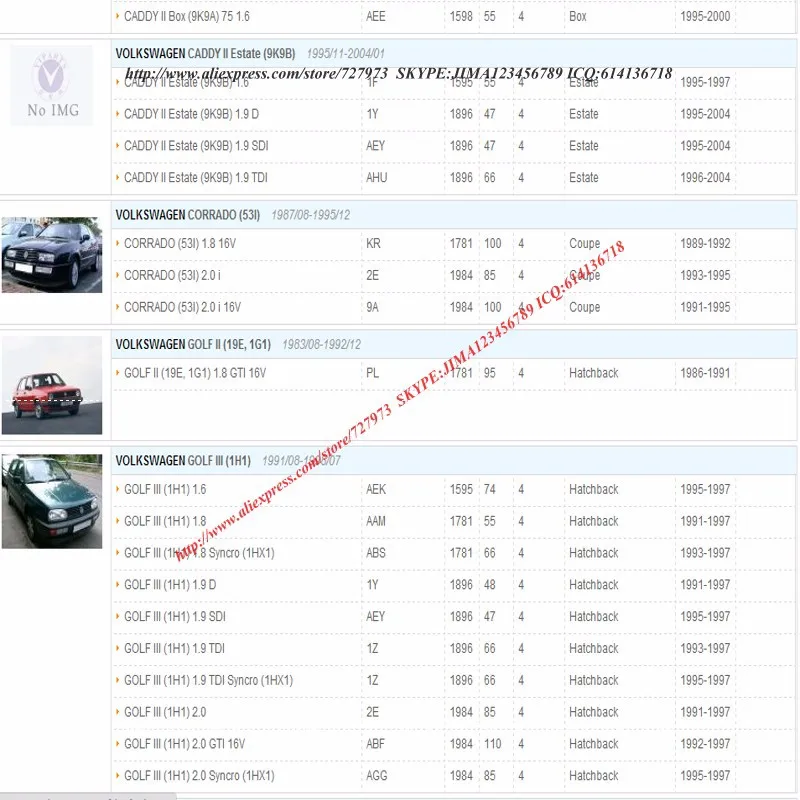Image resolution: width=800 pixels, height=800 pixels.
Task: Select CADDY II Estate (9K9B) 1.9 SDI
Action: (196, 145)
